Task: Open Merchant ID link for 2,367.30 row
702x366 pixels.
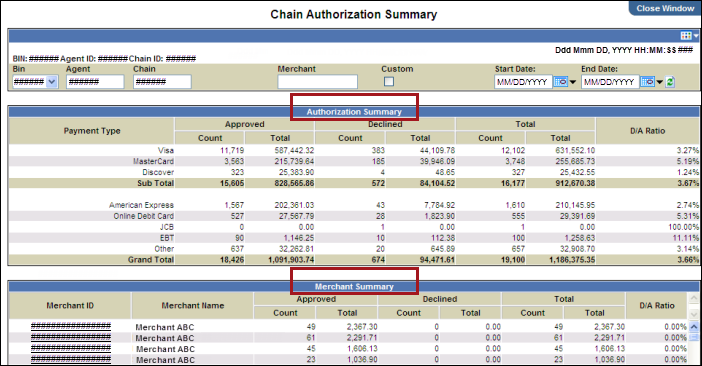Action: click(x=71, y=326)
